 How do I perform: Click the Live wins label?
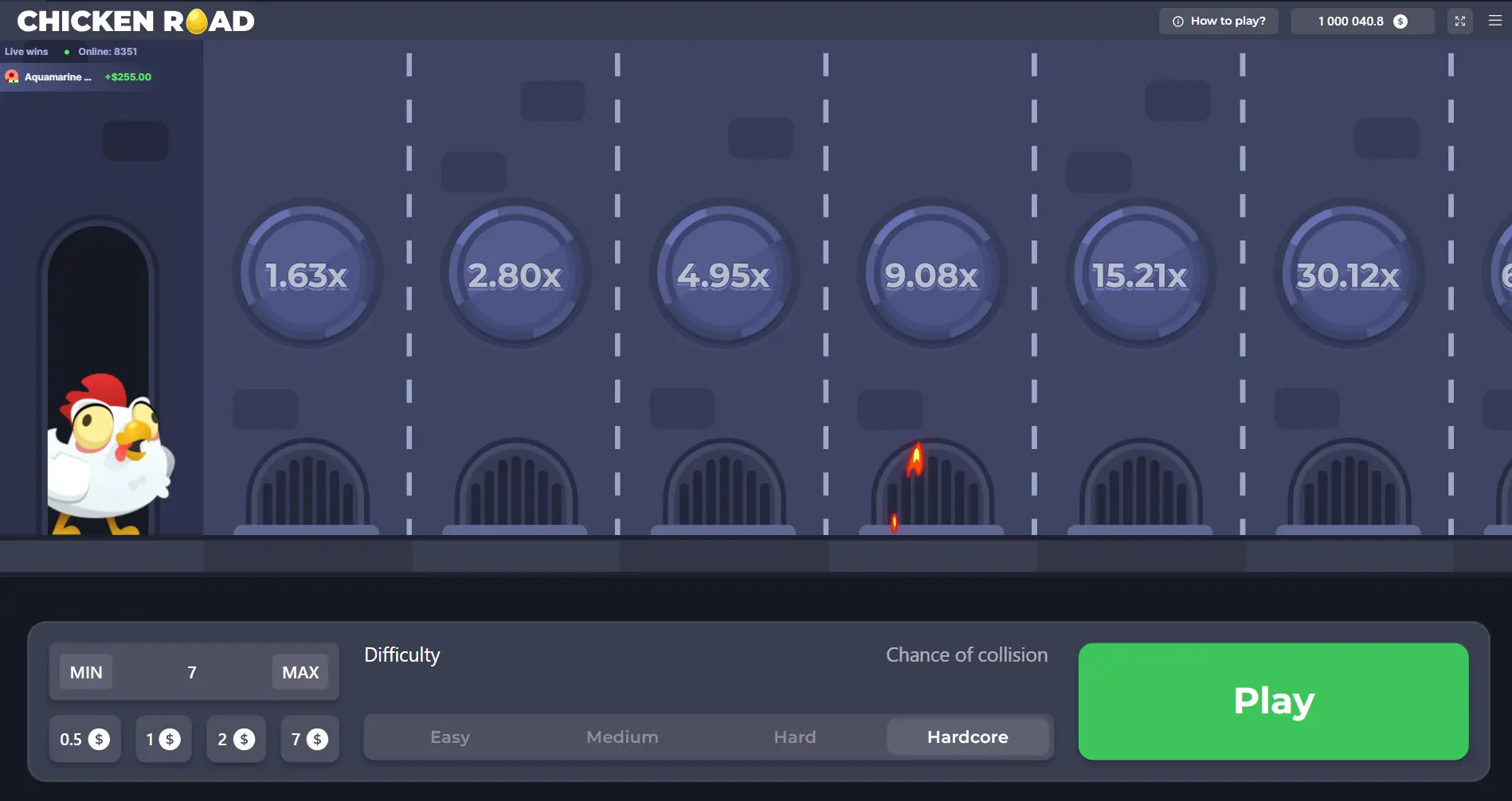26,52
